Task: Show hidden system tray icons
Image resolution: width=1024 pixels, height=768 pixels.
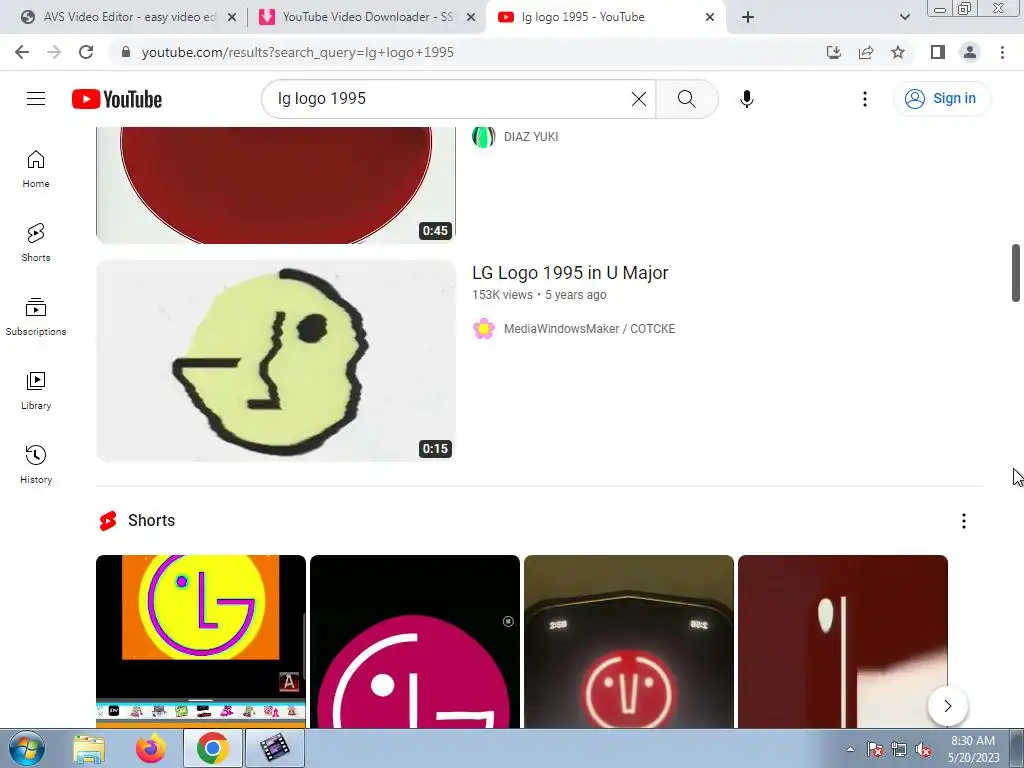Action: coord(850,749)
